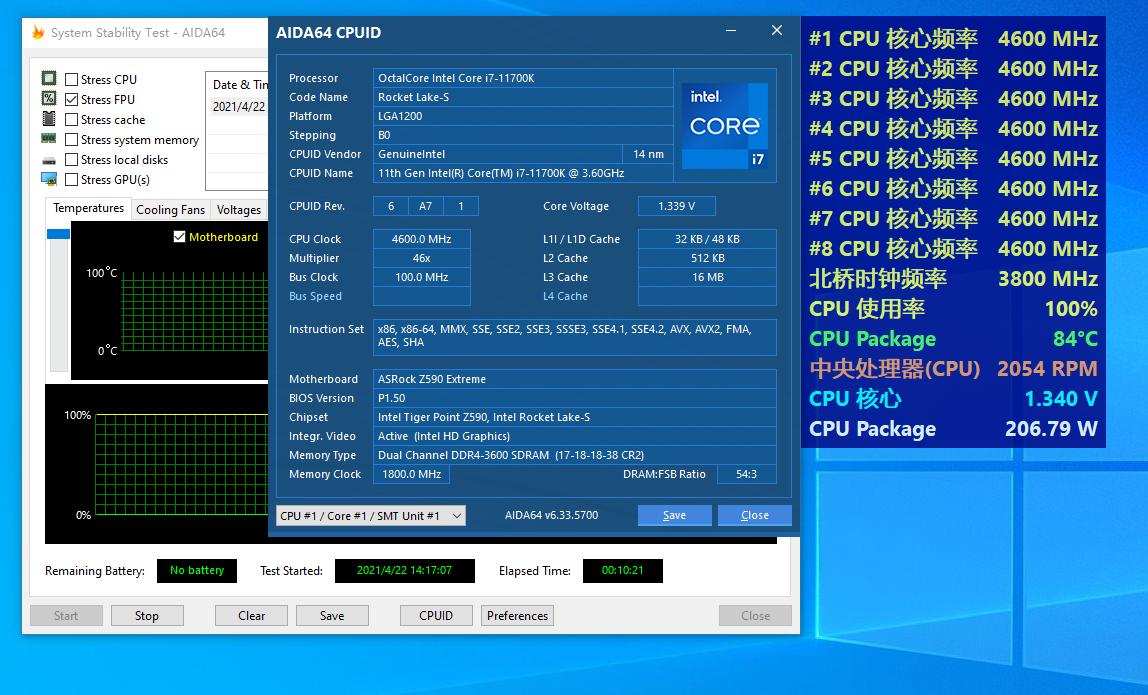Viewport: 1148px width, 695px height.
Task: Toggle the Motherboard temperature graph checkbox
Action: (x=179, y=237)
